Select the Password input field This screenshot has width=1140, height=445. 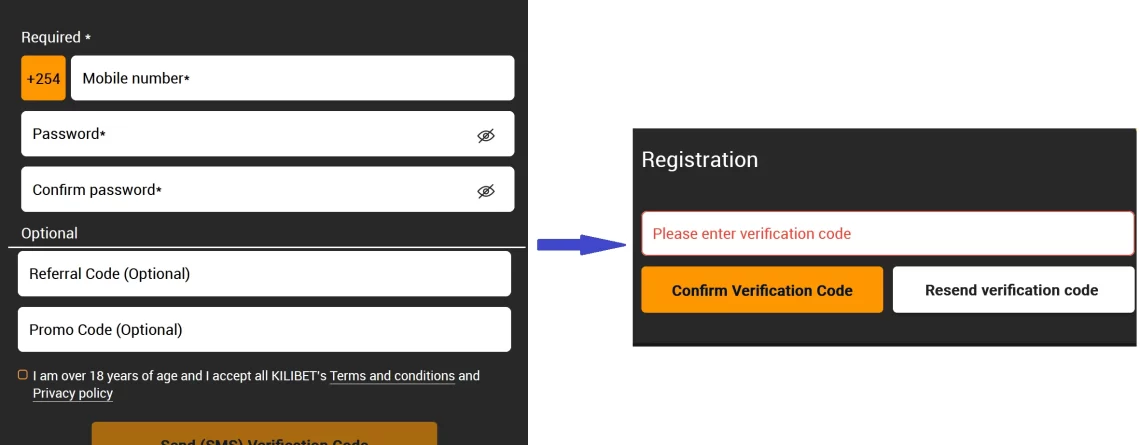[268, 134]
